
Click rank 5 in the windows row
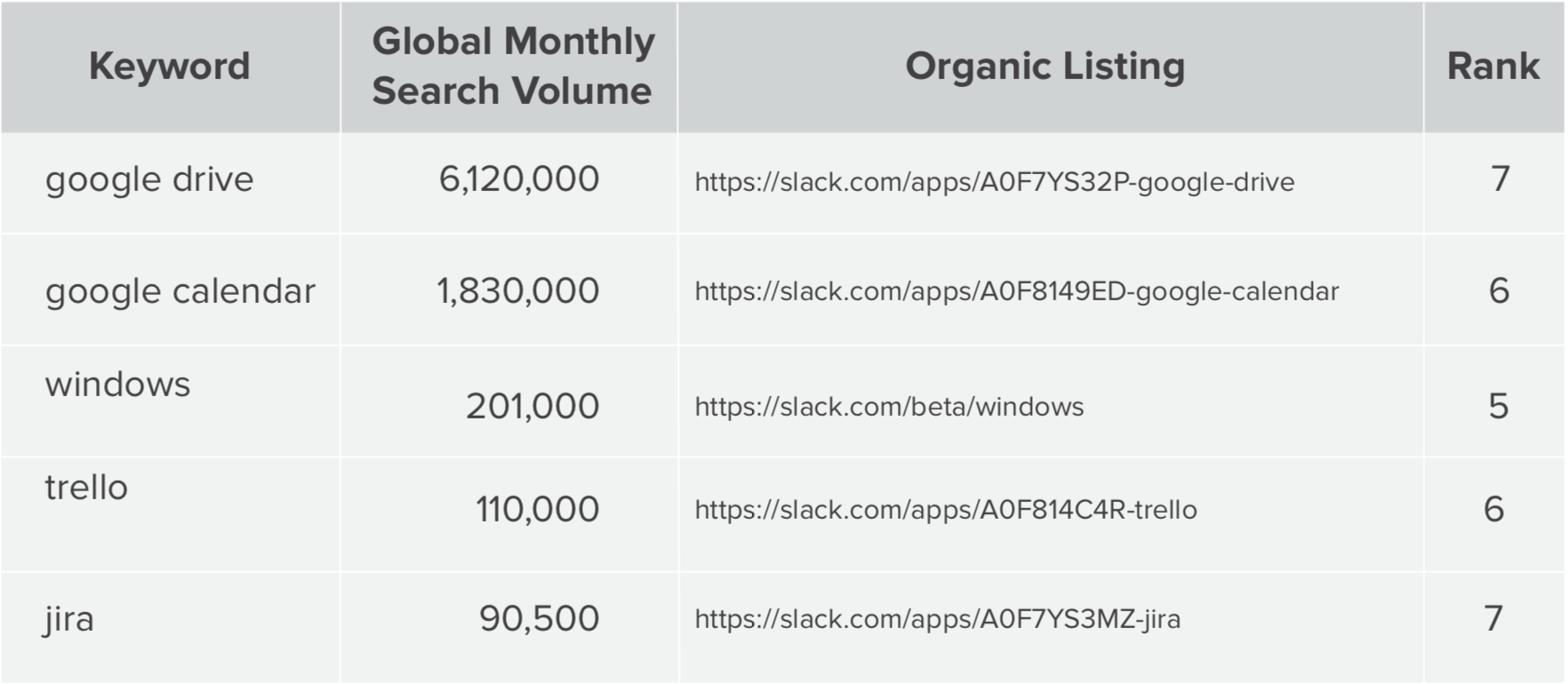click(x=1499, y=407)
